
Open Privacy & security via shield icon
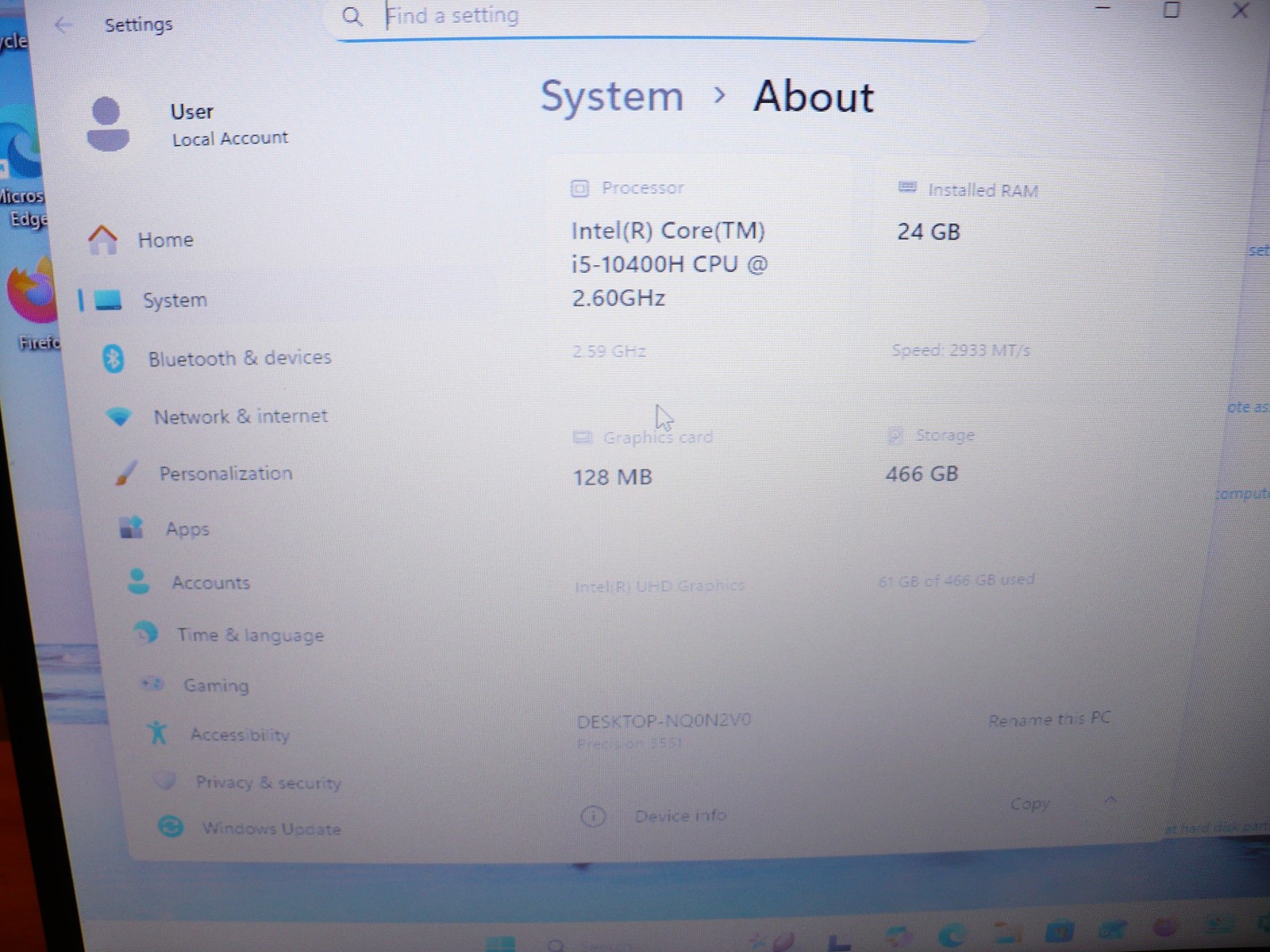164,781
